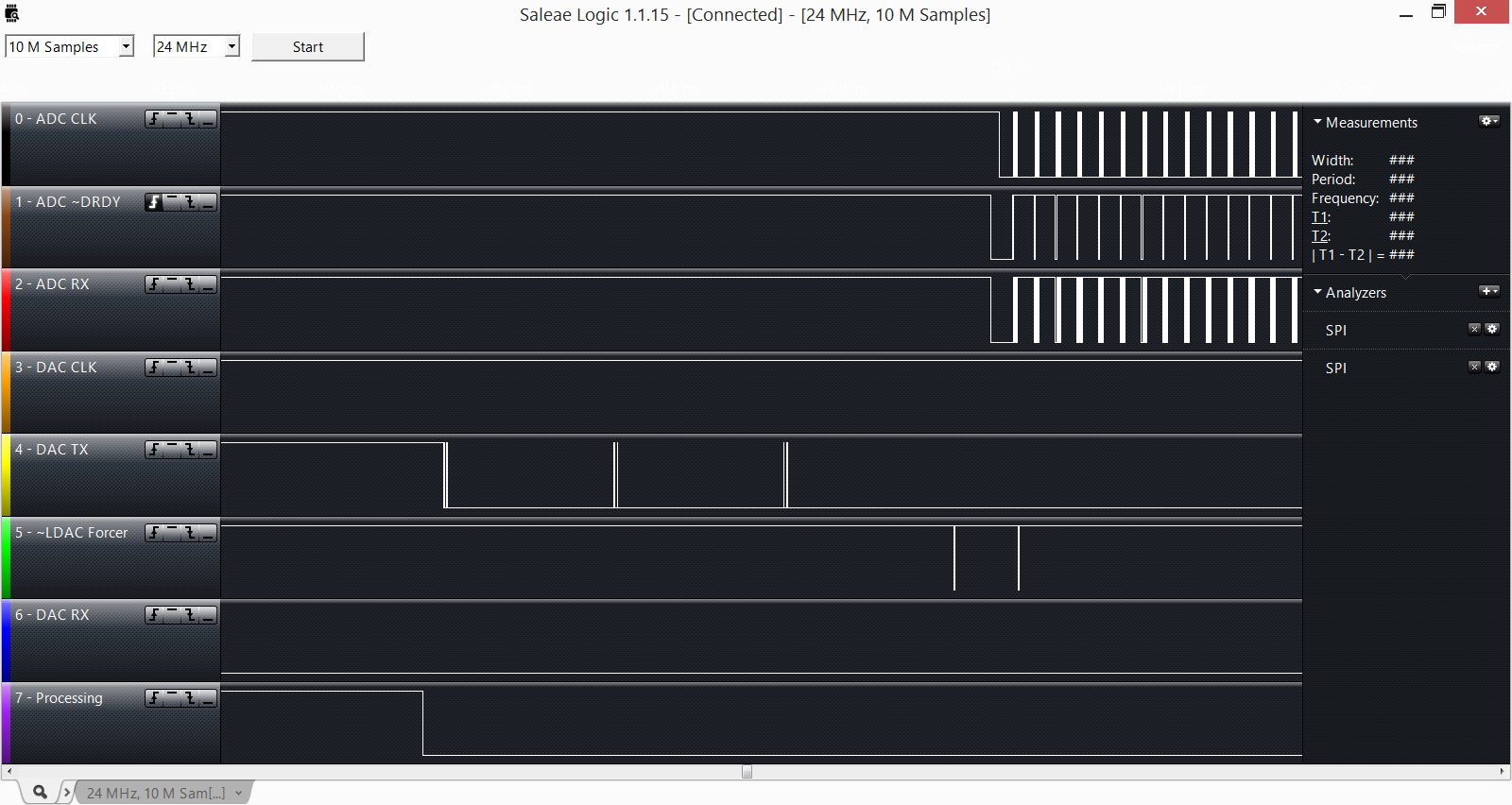Screen dimensions: 1512x805
Task: Click the Saleae app icon in the title bar
Action: click(x=12, y=13)
